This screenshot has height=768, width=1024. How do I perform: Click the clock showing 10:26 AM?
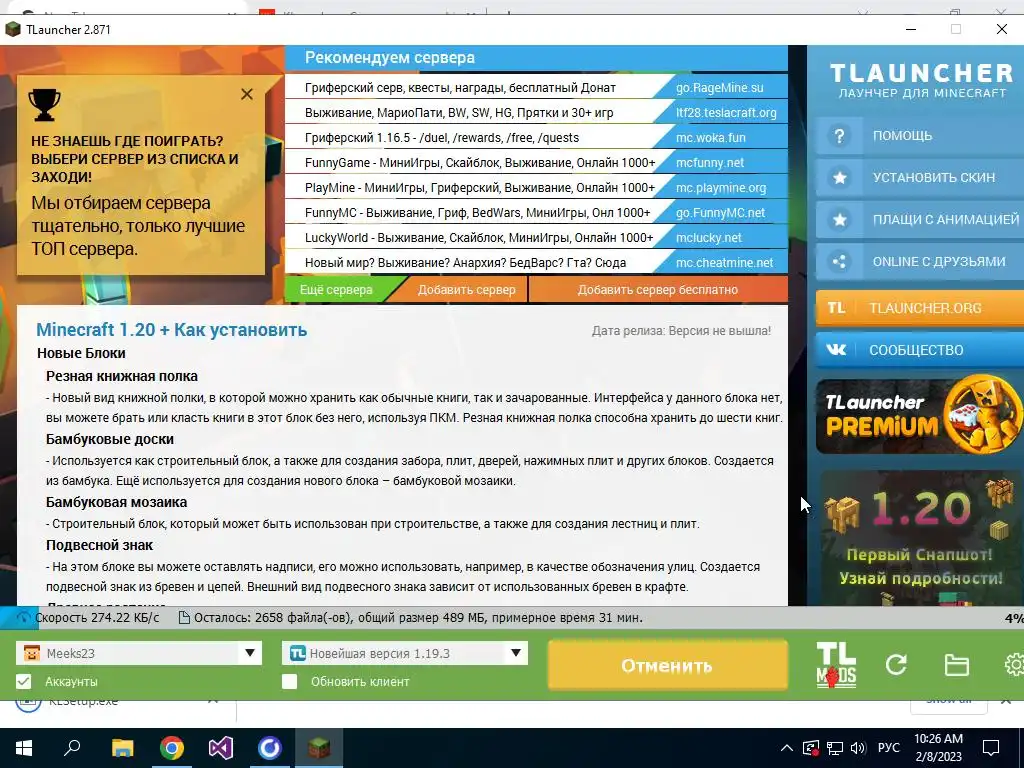tap(938, 739)
